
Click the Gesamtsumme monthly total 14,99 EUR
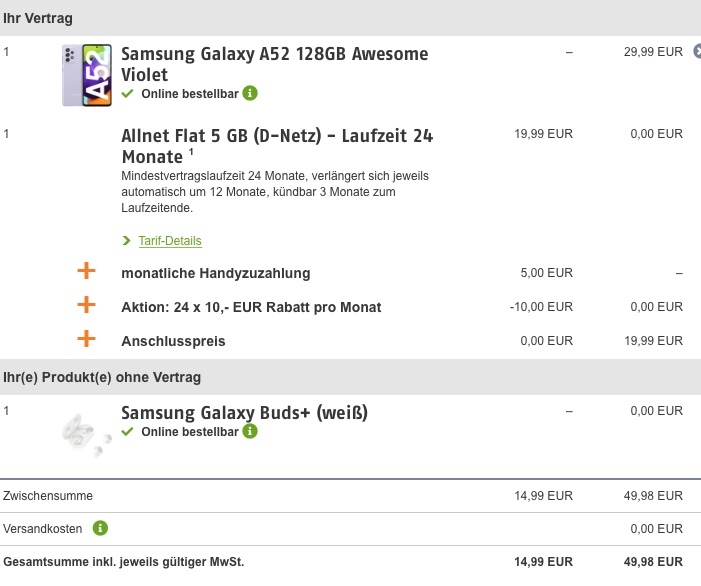(x=543, y=562)
